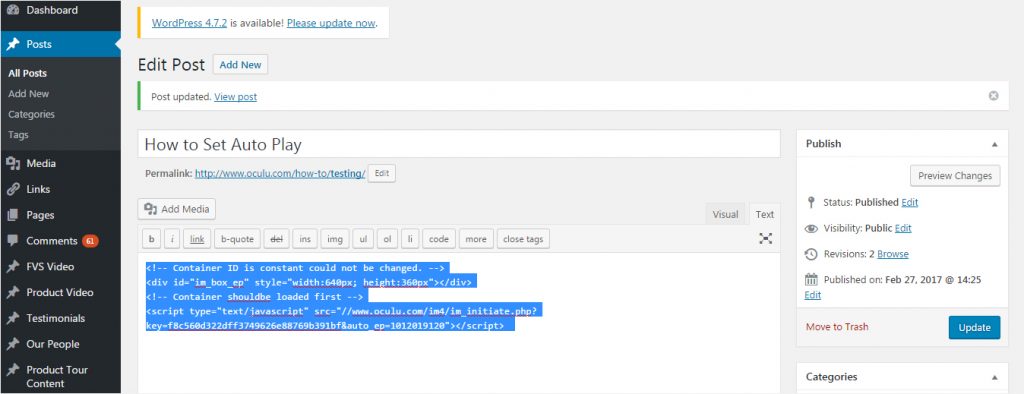Open Categories under Posts menu

point(31,114)
